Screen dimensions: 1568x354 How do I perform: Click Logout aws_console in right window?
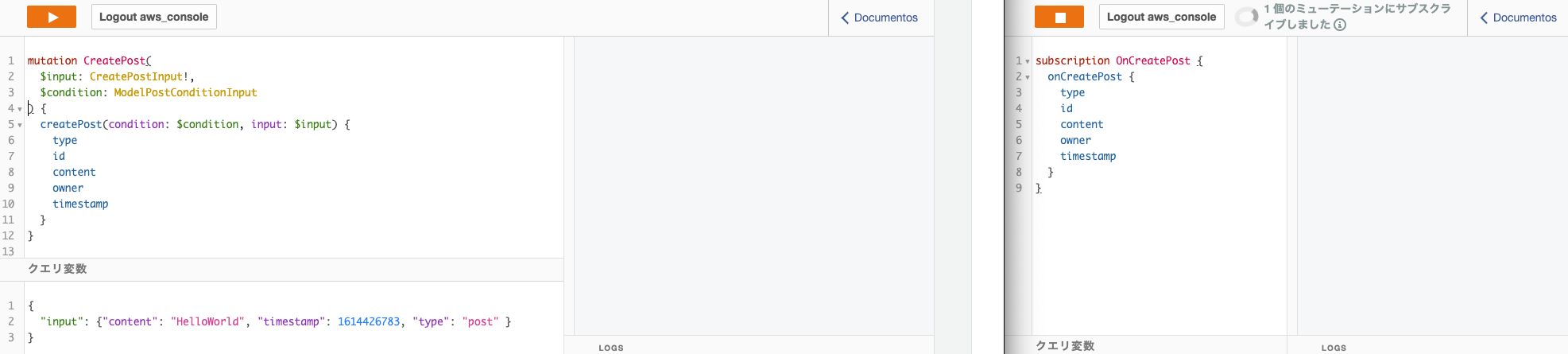[1161, 17]
